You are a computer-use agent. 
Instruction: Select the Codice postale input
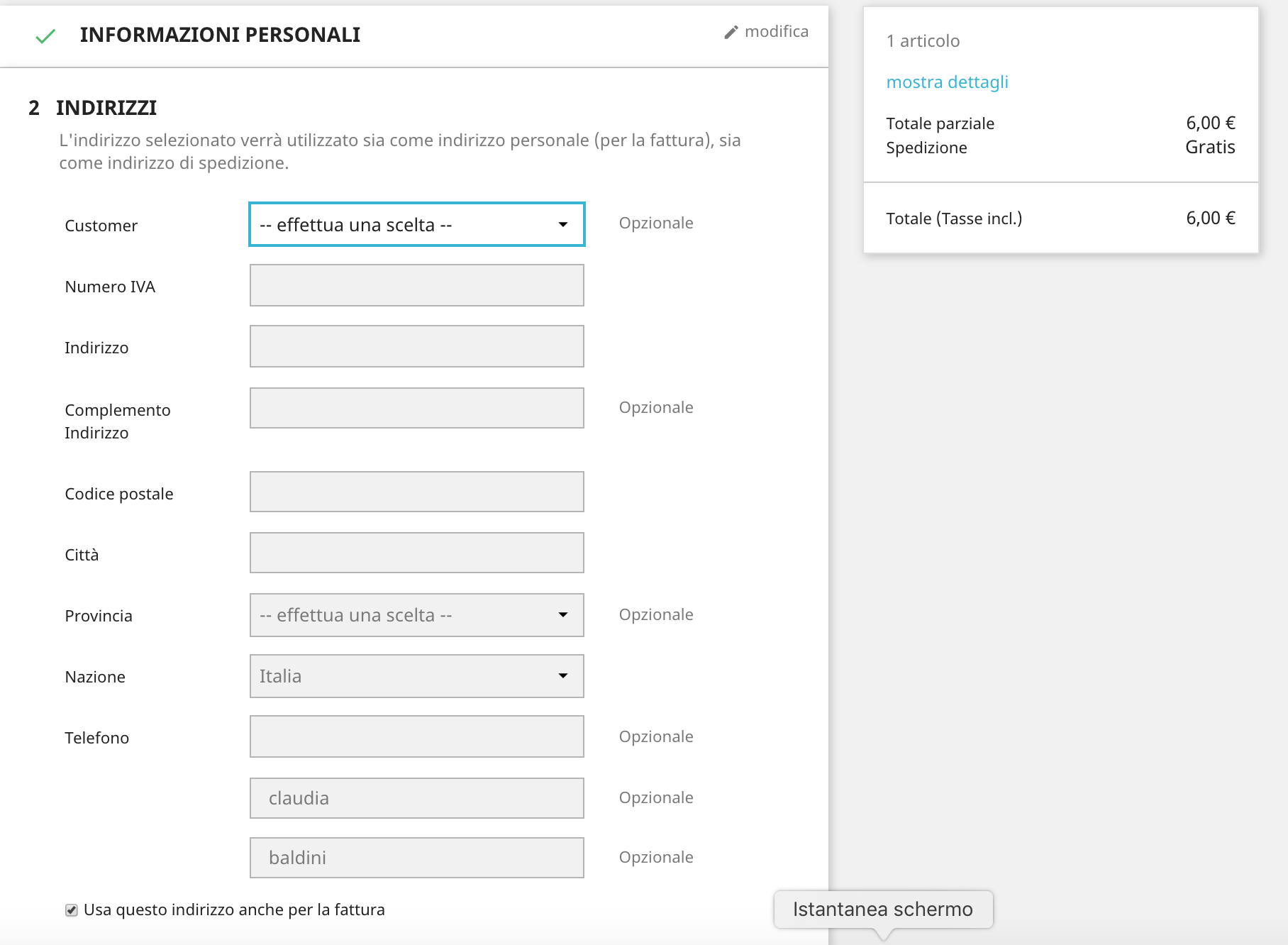(x=416, y=492)
